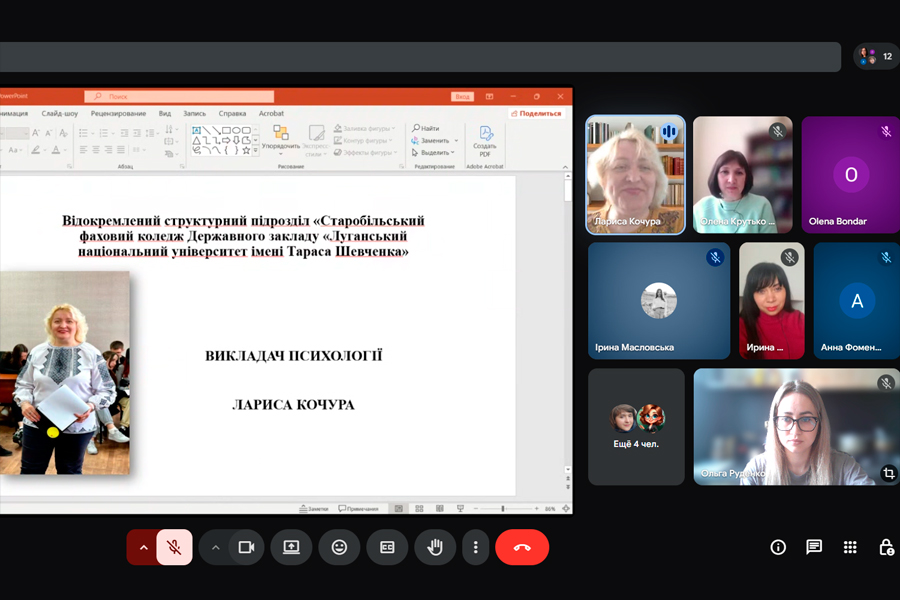The height and width of the screenshot is (600, 900).
Task: Open more options three-dot menu
Action: 475,547
